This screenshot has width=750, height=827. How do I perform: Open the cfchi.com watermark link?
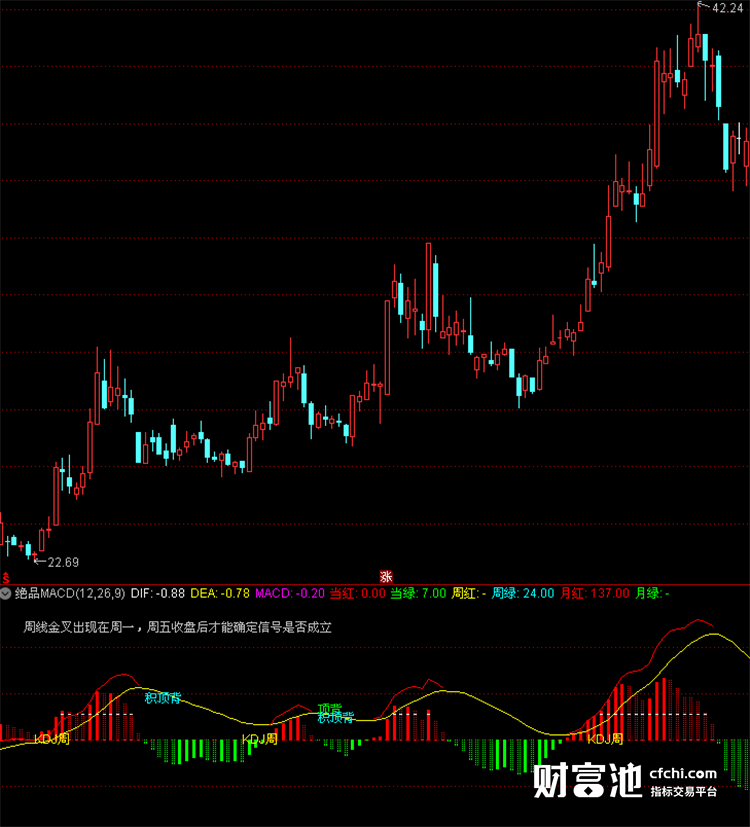click(x=683, y=774)
